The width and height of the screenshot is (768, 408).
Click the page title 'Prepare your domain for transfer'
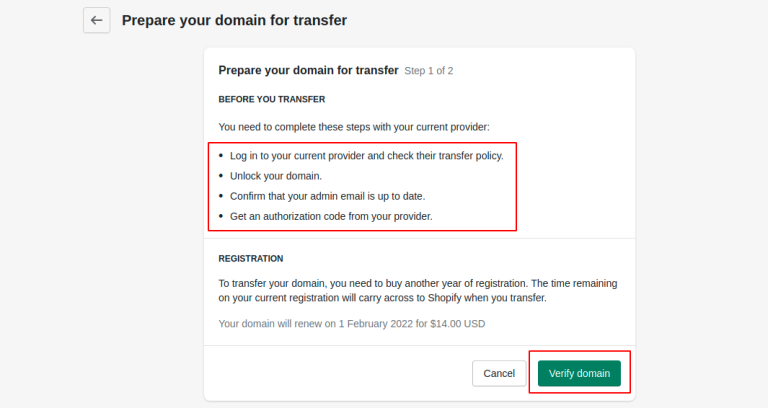[234, 20]
